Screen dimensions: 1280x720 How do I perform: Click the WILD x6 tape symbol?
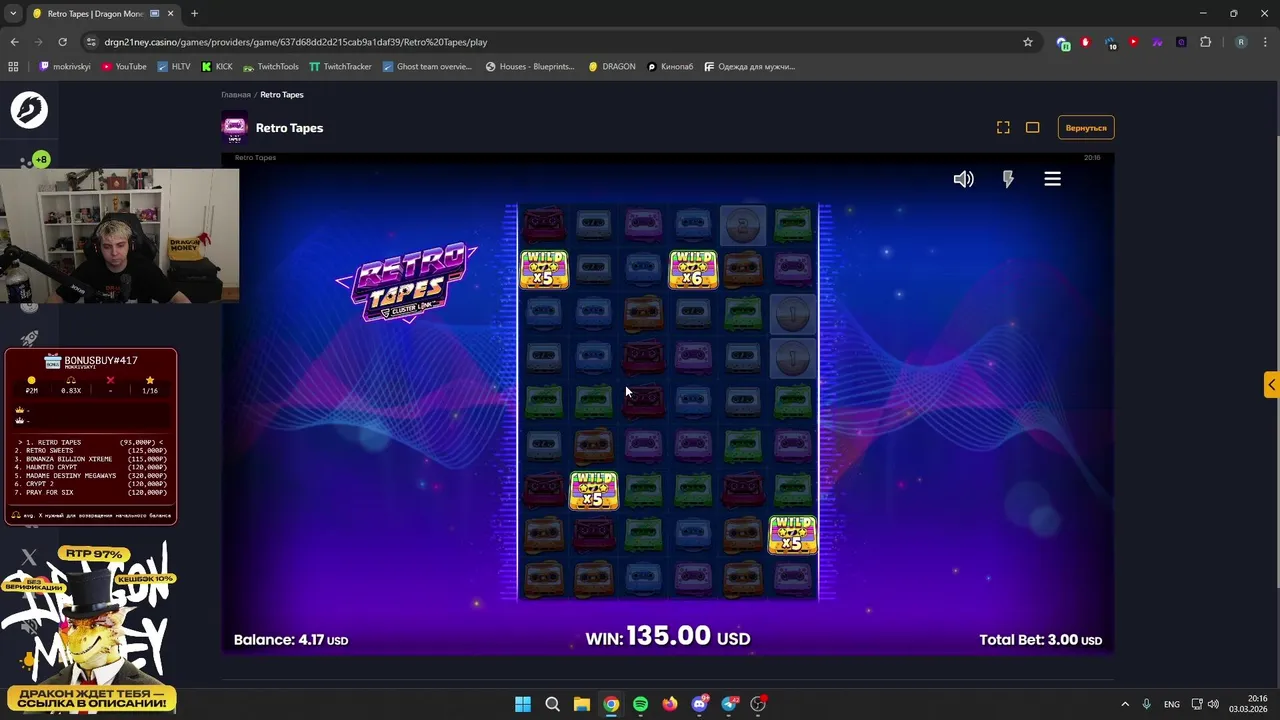click(x=693, y=270)
